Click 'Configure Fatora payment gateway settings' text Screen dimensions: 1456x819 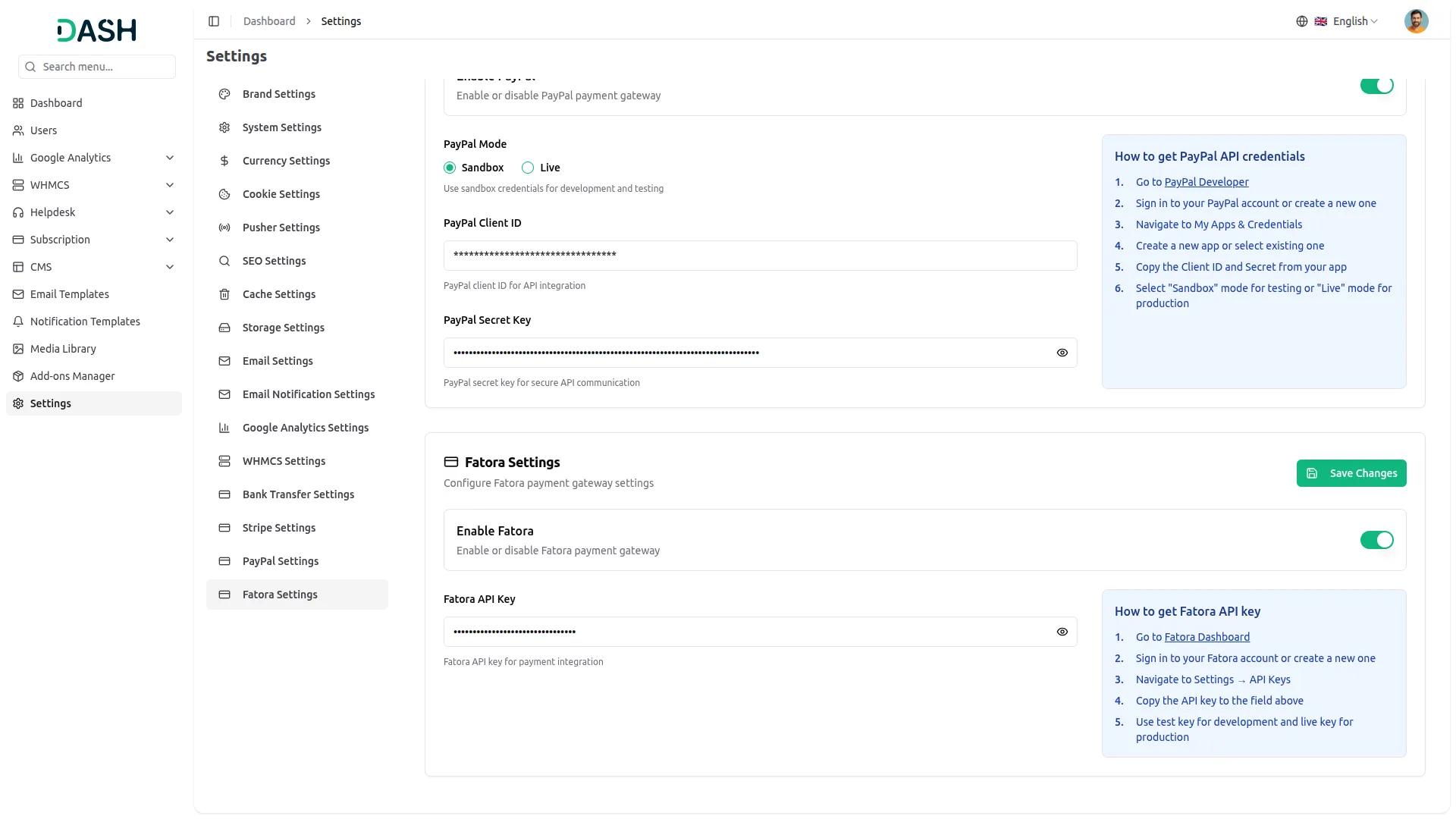[548, 483]
